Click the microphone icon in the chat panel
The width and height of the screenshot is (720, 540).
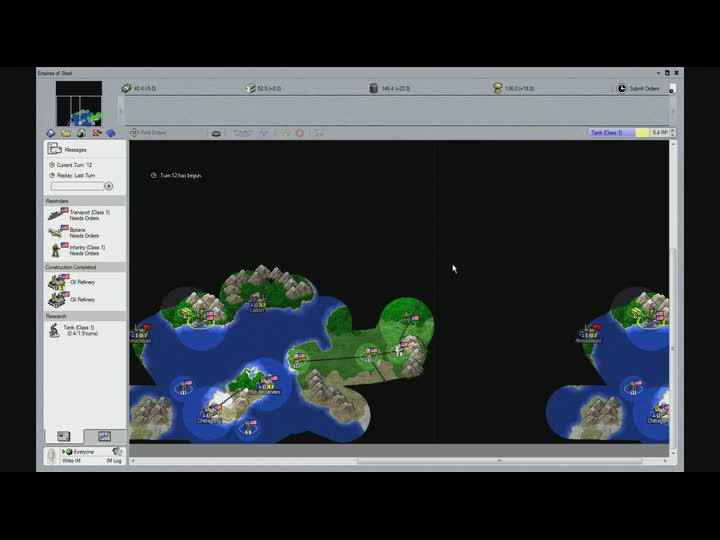point(52,456)
